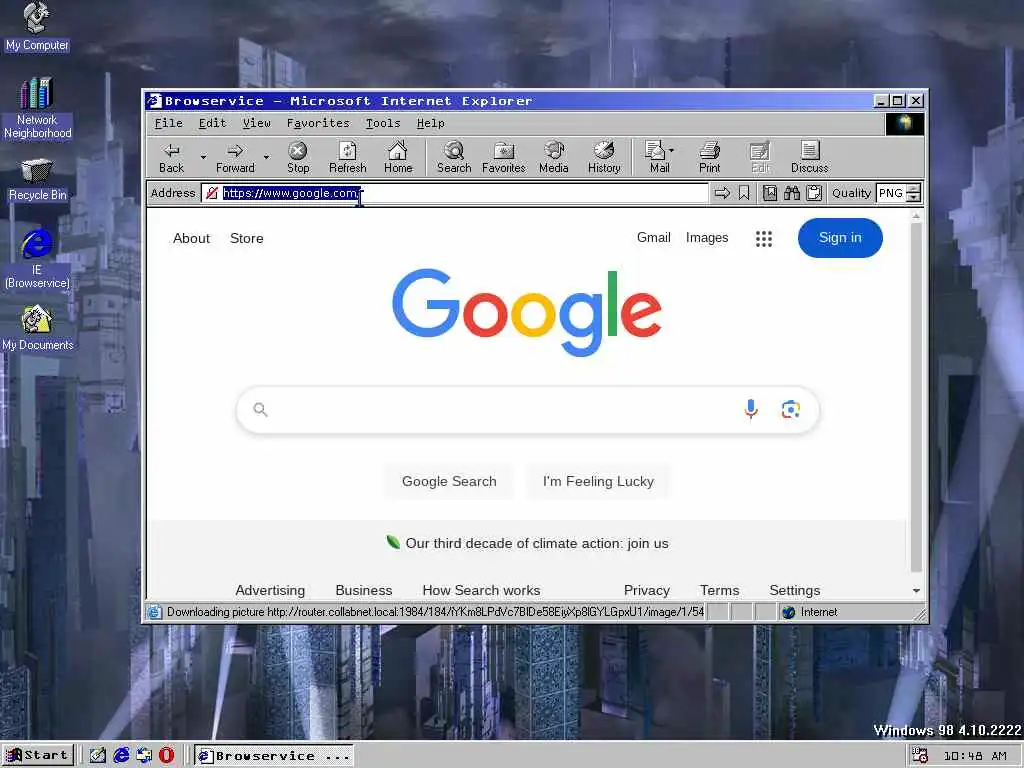
Task: Open My Computer desktop icon
Action: point(37,27)
